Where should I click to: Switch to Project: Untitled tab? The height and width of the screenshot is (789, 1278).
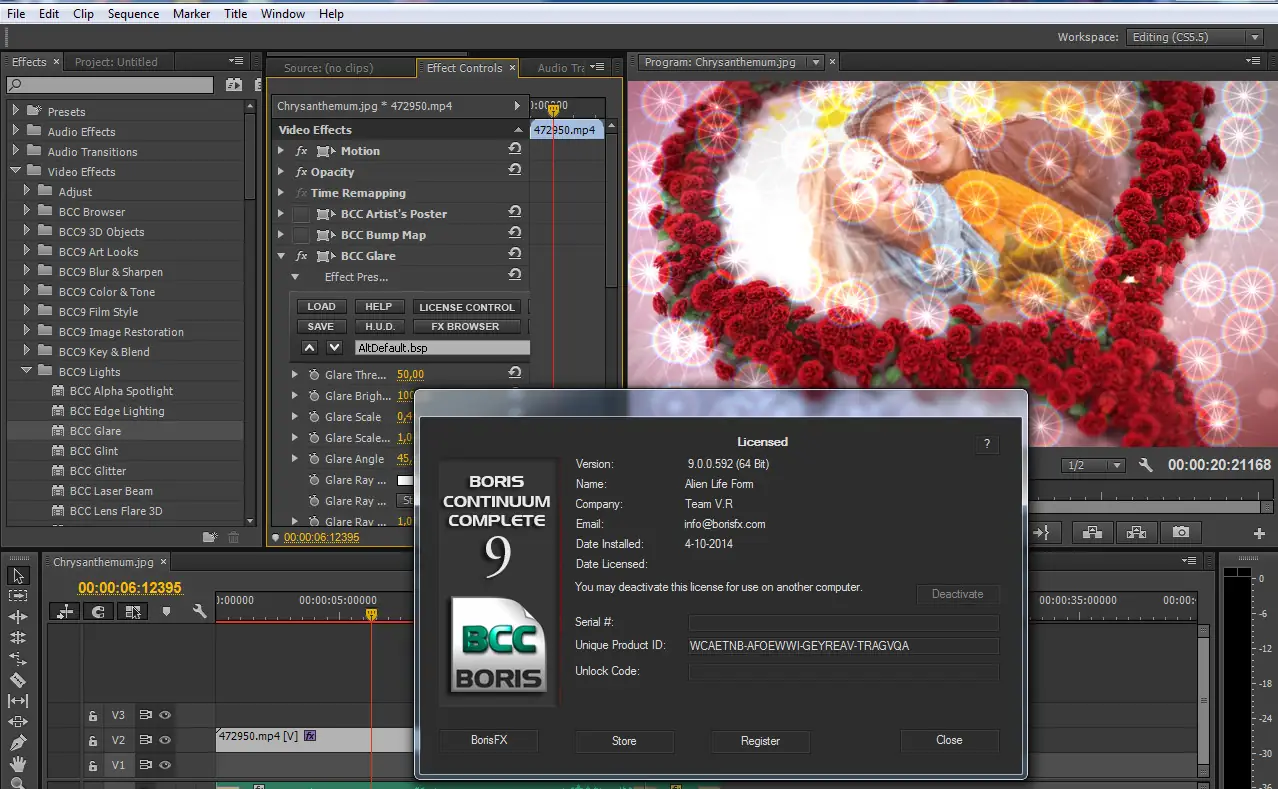coord(116,62)
